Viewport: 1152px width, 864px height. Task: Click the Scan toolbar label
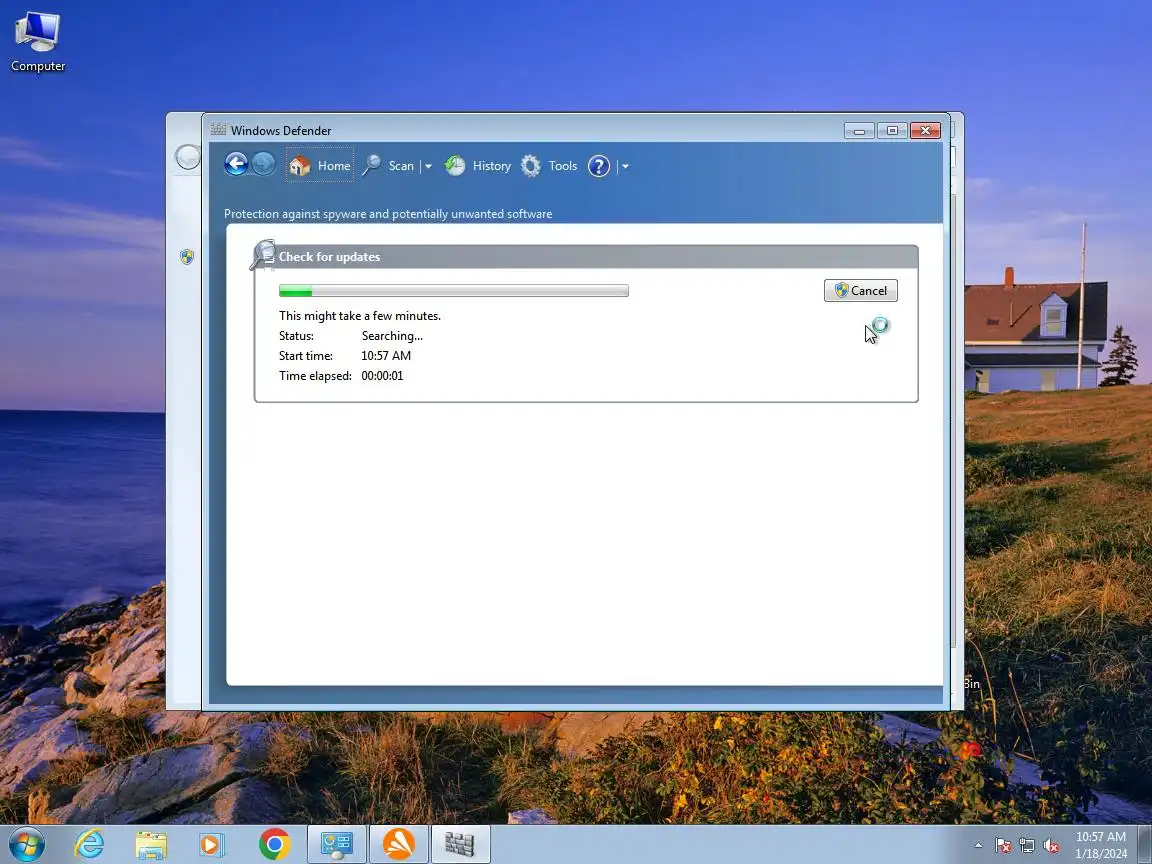pyautogui.click(x=401, y=166)
